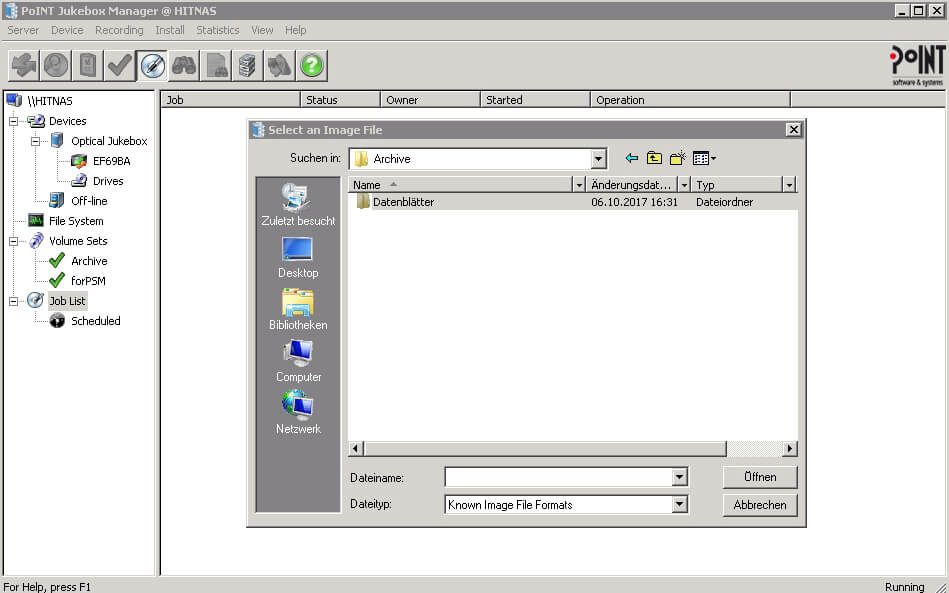Open the Dateityp file format dropdown
The width and height of the screenshot is (949, 593).
pos(680,504)
